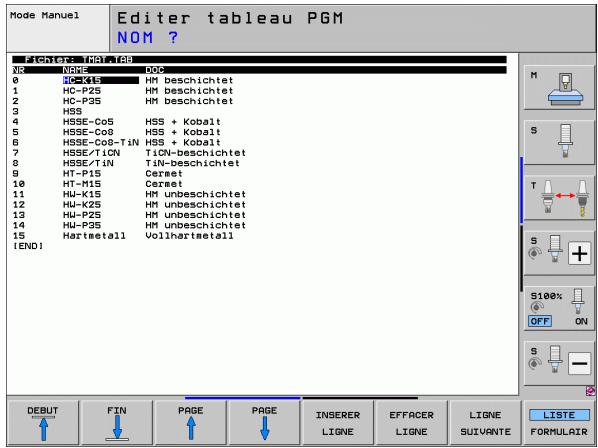
Task: Click EFFACER LIGNE softkey
Action: 412,422
